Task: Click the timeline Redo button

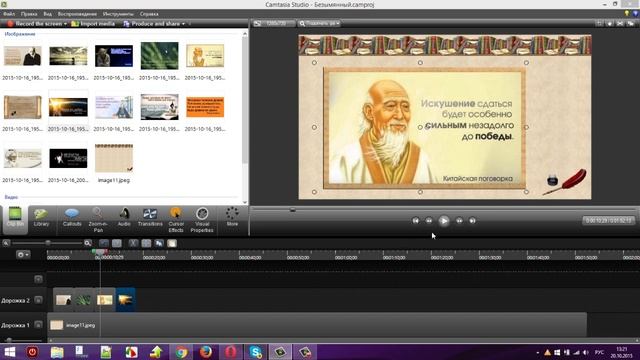Action: pyautogui.click(x=117, y=243)
